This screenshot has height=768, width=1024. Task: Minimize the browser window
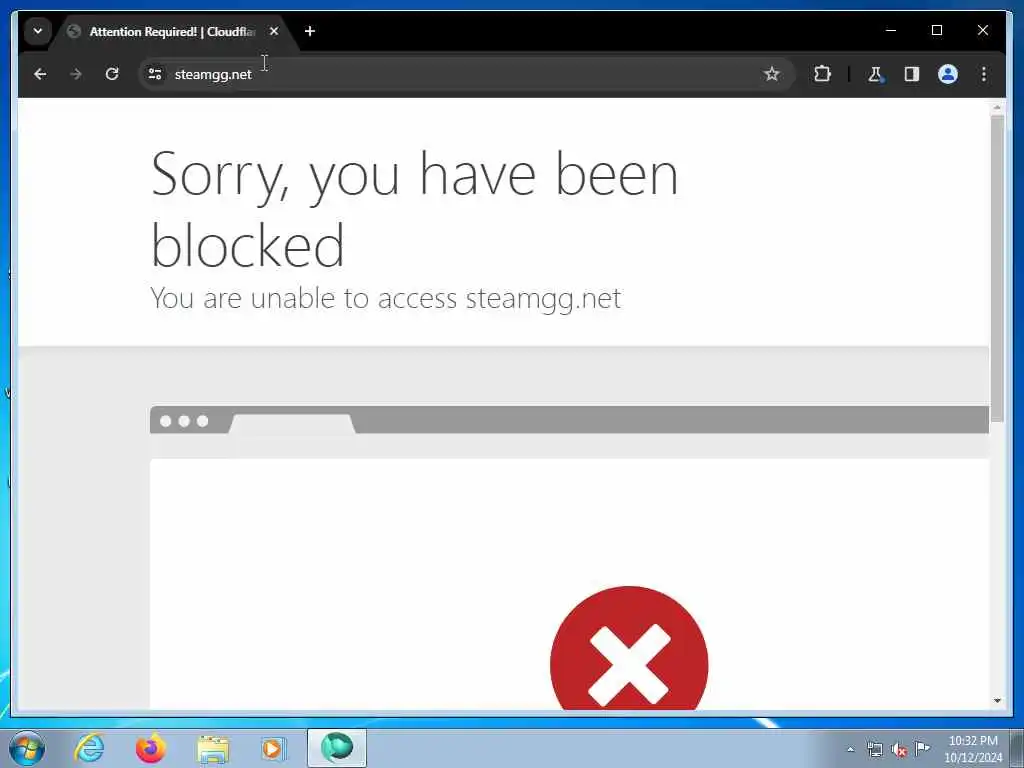pos(891,30)
